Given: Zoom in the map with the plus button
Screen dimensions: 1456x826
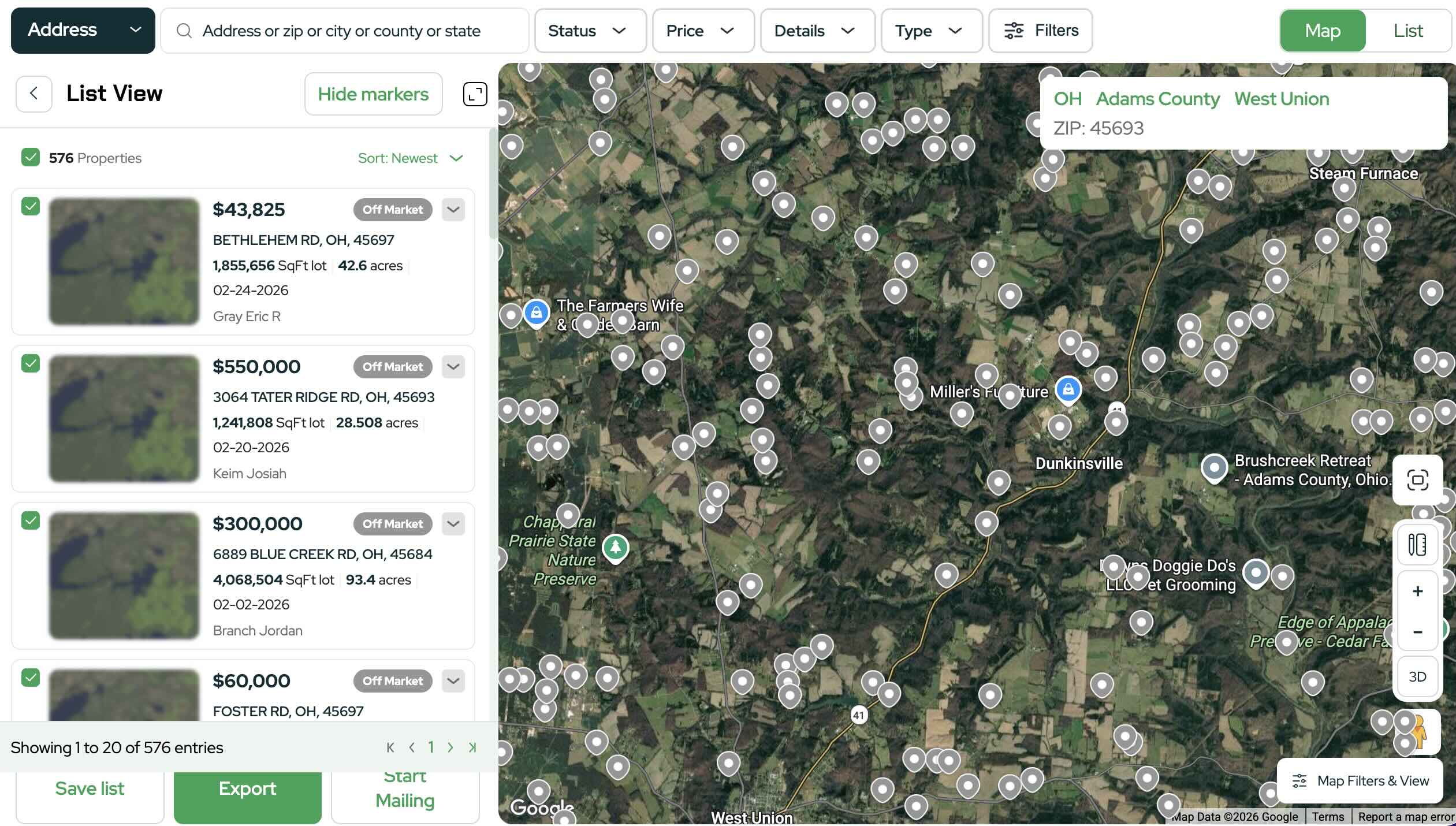Looking at the screenshot, I should click(x=1417, y=591).
